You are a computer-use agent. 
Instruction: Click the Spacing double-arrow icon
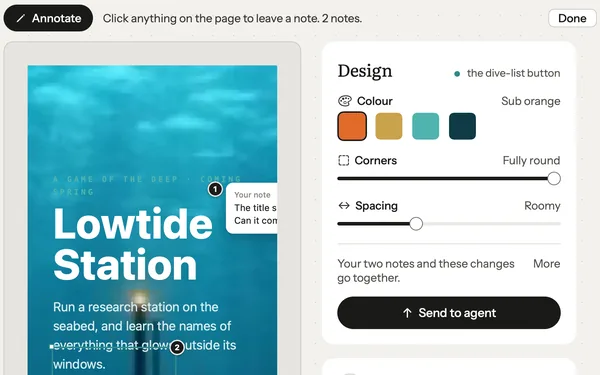[x=344, y=206]
